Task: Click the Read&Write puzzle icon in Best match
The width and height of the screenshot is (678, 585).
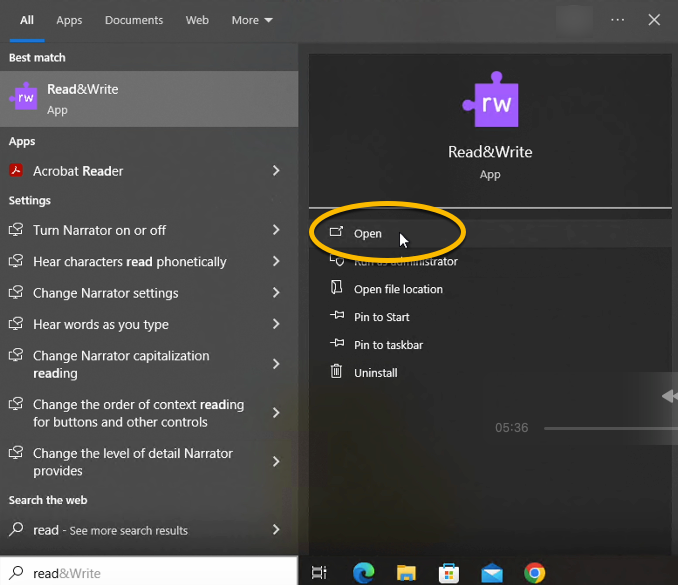Action: point(24,98)
